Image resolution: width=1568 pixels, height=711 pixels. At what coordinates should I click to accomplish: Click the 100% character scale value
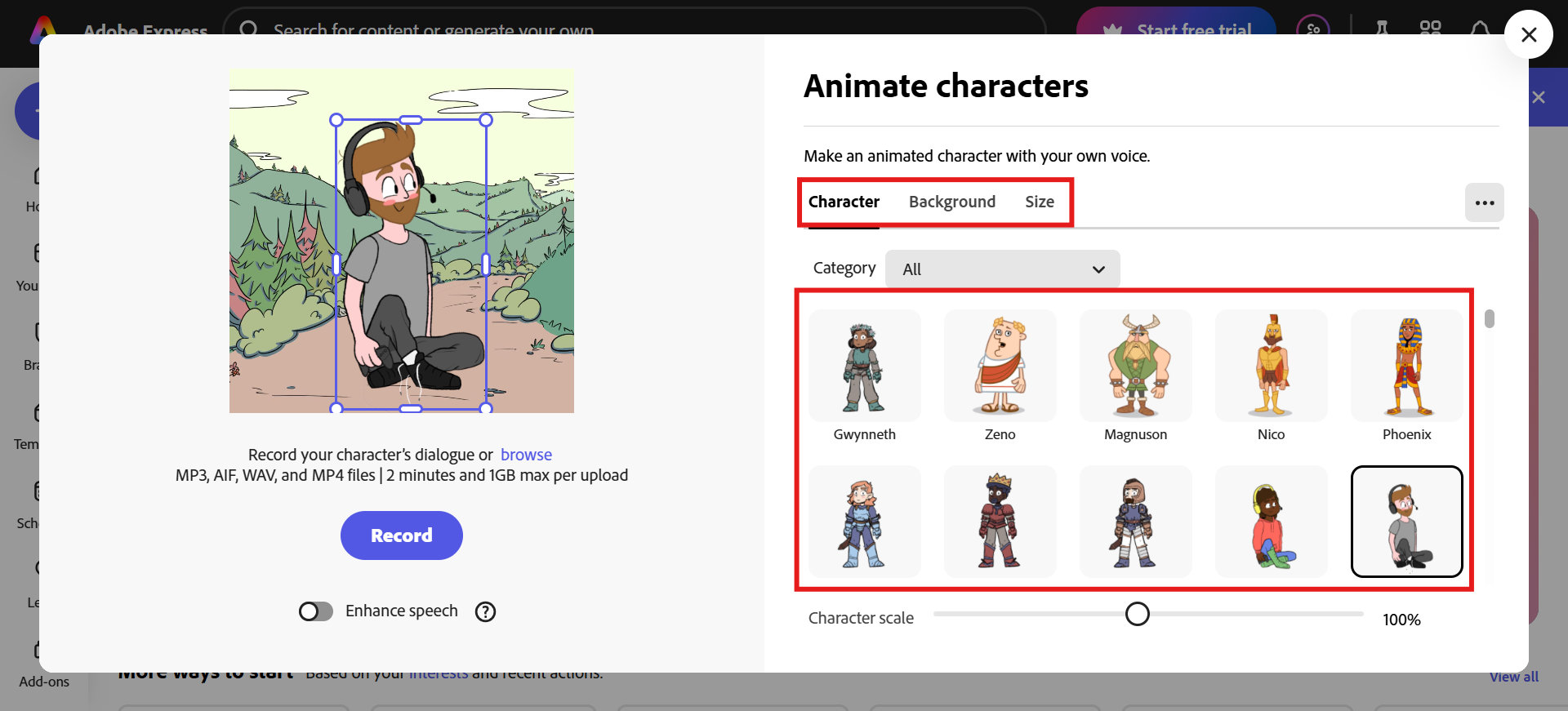tap(1401, 620)
